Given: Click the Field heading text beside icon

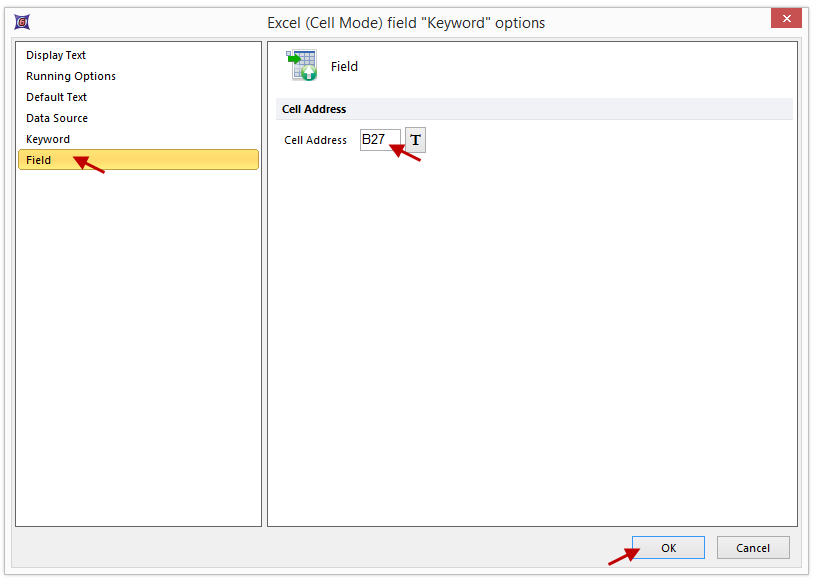Looking at the screenshot, I should (344, 67).
